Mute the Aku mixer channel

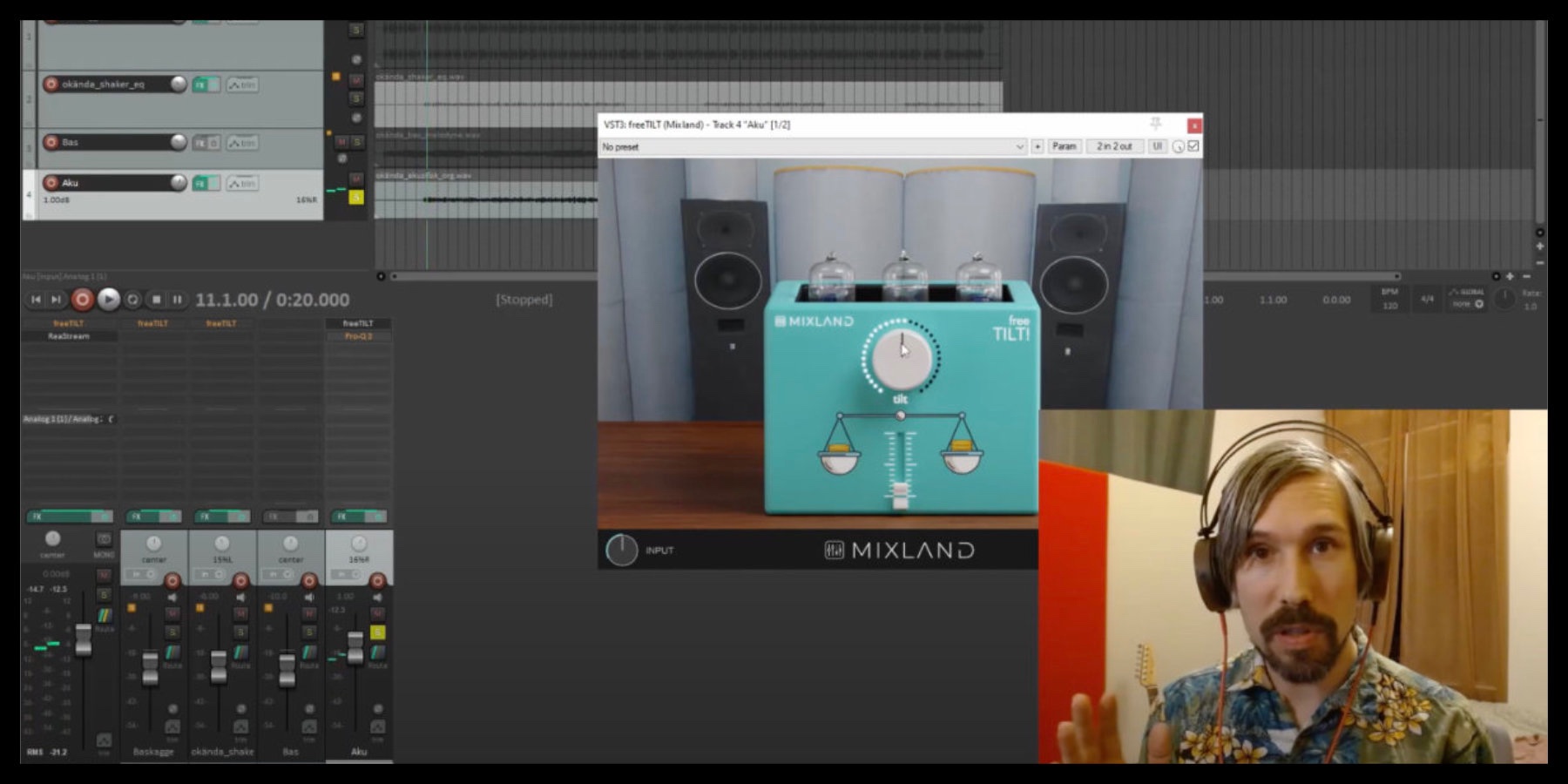tap(377, 613)
